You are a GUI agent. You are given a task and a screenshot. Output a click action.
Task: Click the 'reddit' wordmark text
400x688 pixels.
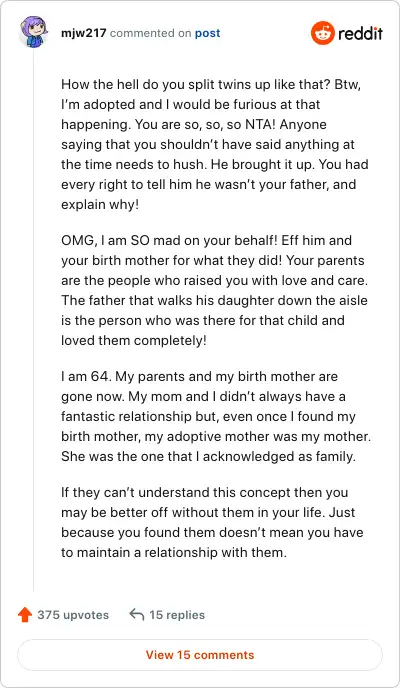coord(361,33)
